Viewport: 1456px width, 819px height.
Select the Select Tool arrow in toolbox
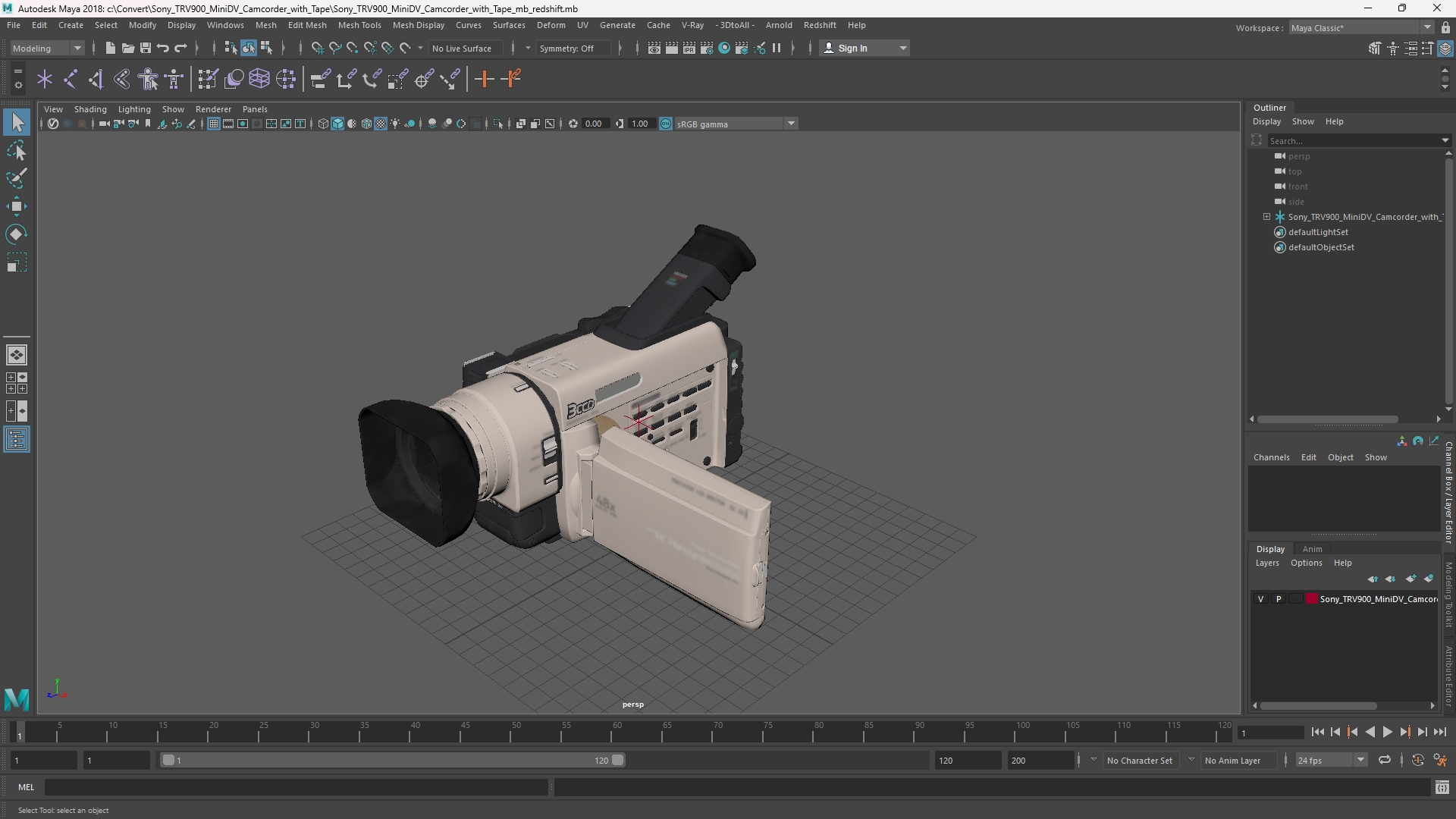17,122
